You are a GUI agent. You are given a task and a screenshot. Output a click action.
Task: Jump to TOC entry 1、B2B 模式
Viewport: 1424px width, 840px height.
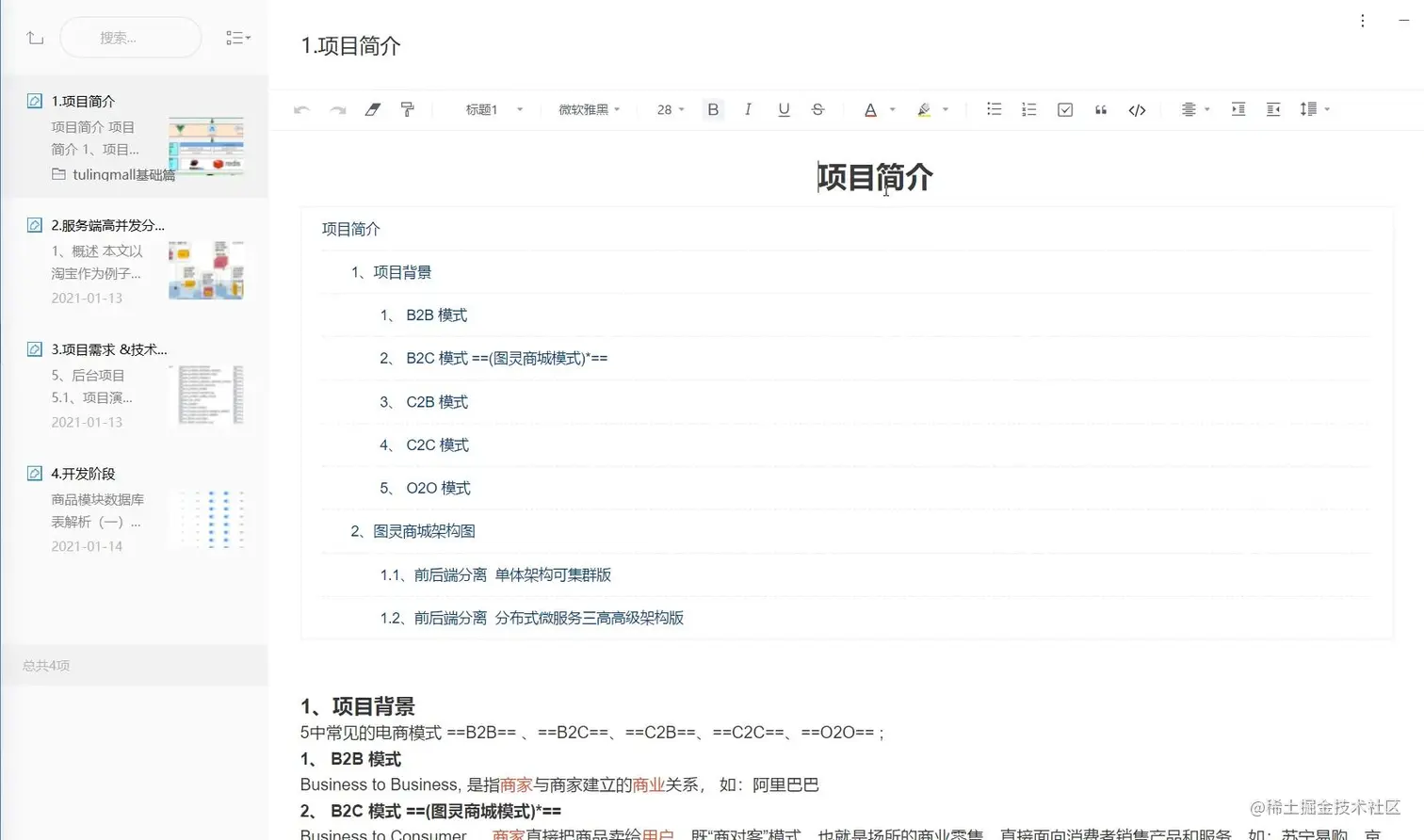pos(424,315)
